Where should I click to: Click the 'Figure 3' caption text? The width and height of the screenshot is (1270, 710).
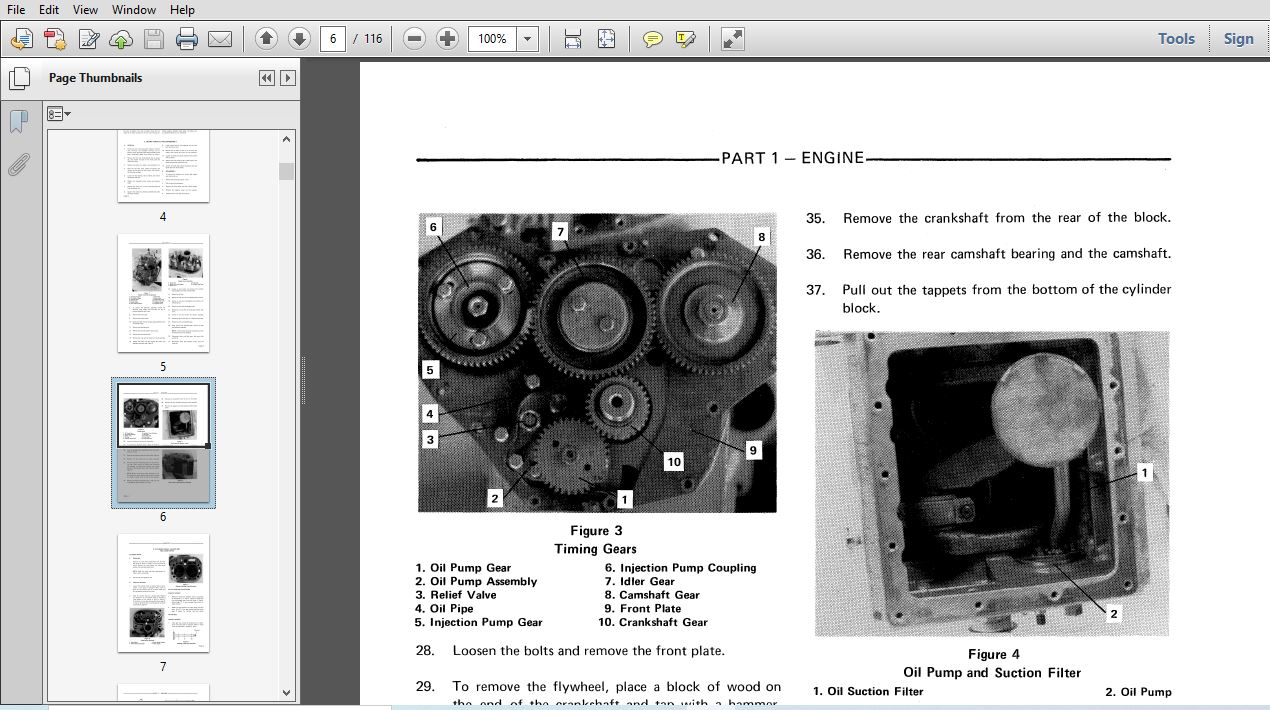point(596,531)
